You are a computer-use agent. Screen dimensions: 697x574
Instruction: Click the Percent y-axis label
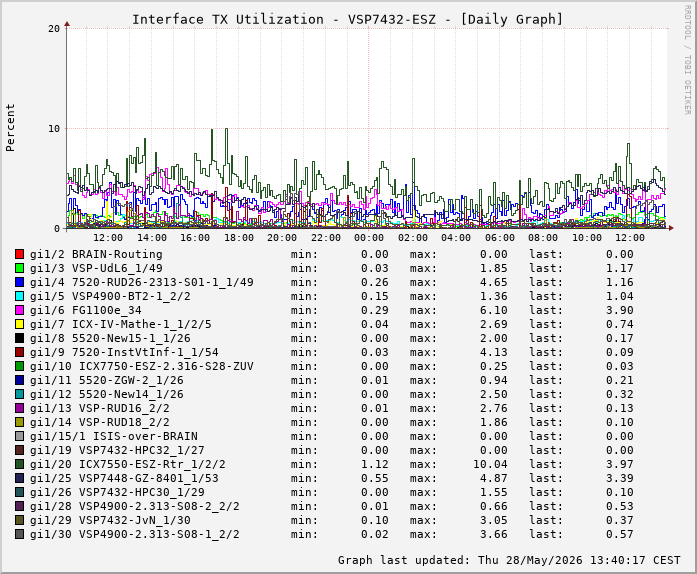click(10, 128)
